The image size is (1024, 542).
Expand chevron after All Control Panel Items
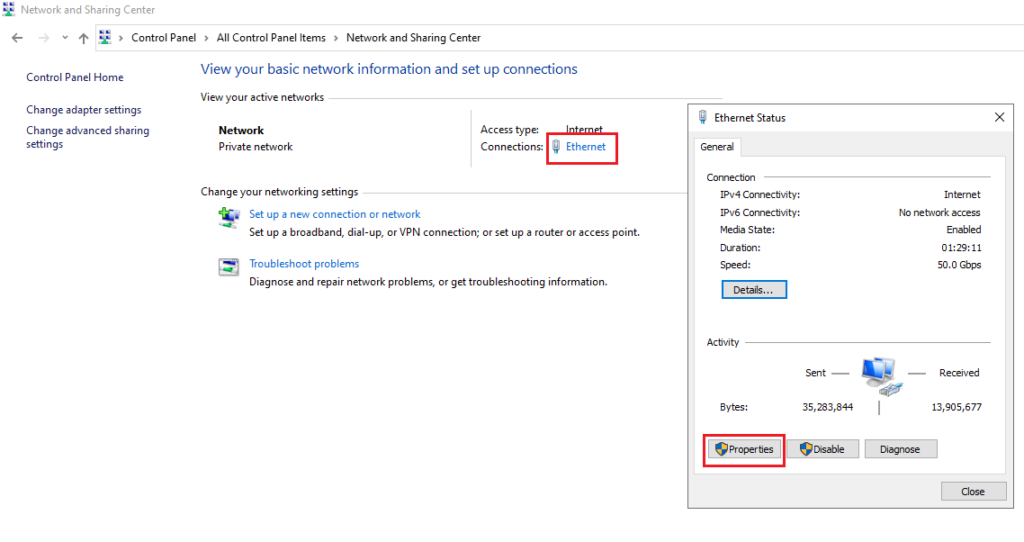point(336,38)
